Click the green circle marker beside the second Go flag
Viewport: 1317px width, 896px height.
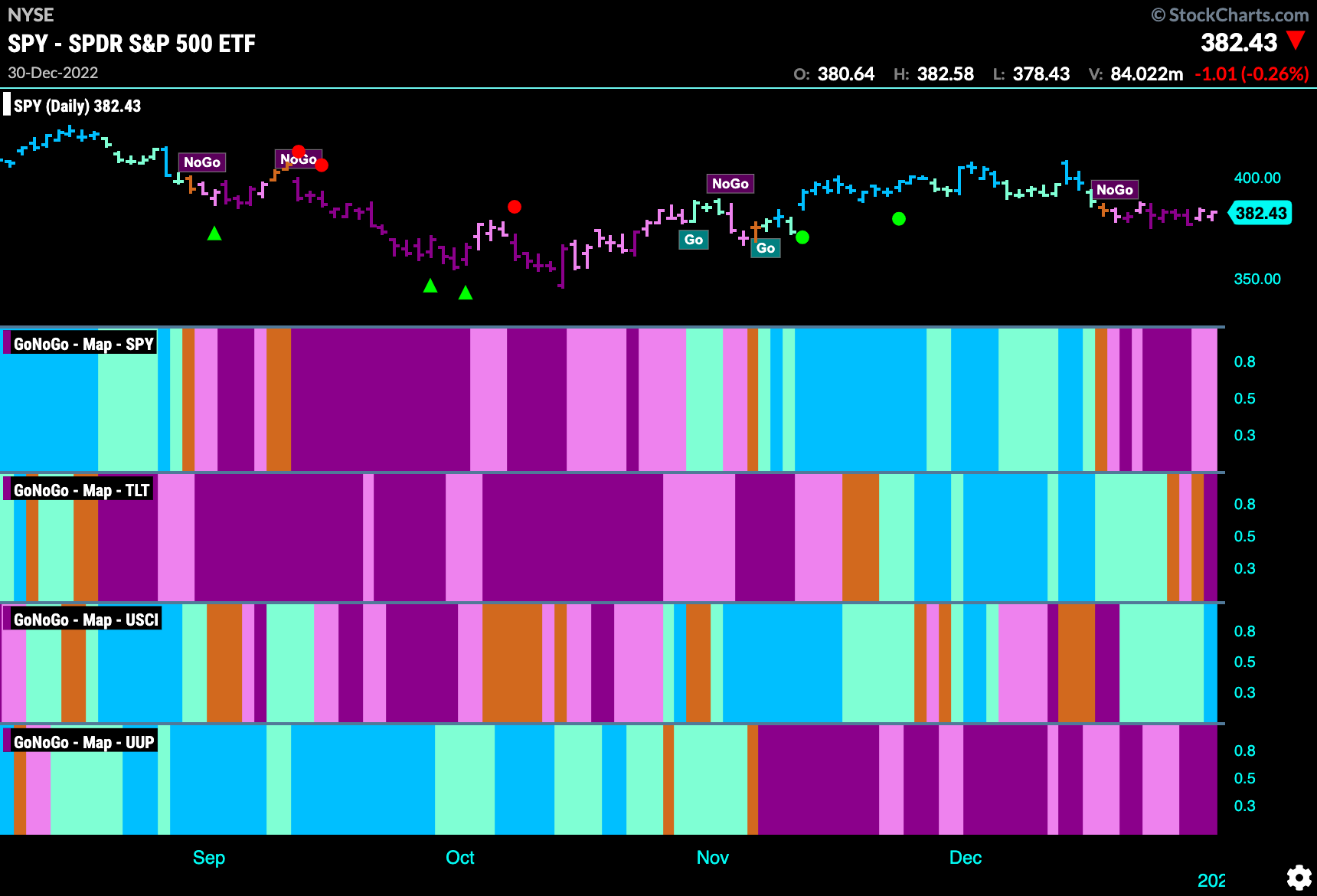802,237
